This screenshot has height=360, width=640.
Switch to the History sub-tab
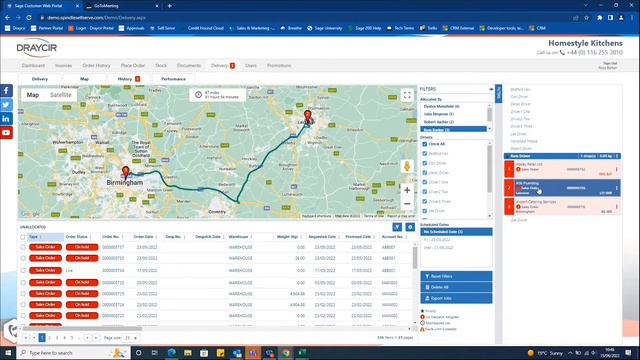tap(128, 79)
